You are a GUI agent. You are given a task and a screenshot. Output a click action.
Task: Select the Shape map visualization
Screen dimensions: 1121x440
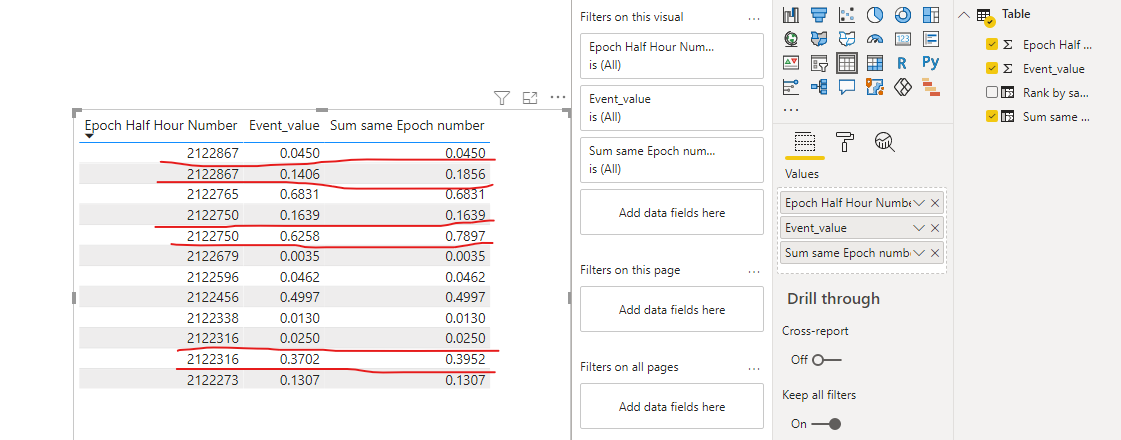846,39
